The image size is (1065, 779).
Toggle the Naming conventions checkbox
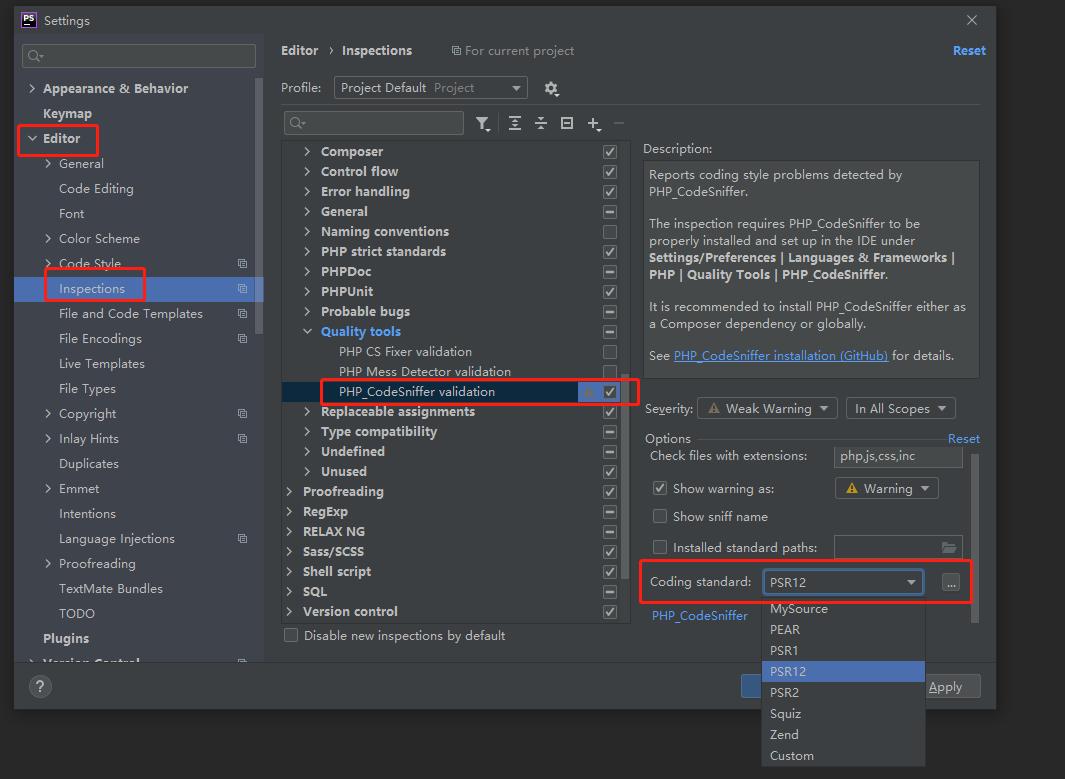tap(610, 232)
